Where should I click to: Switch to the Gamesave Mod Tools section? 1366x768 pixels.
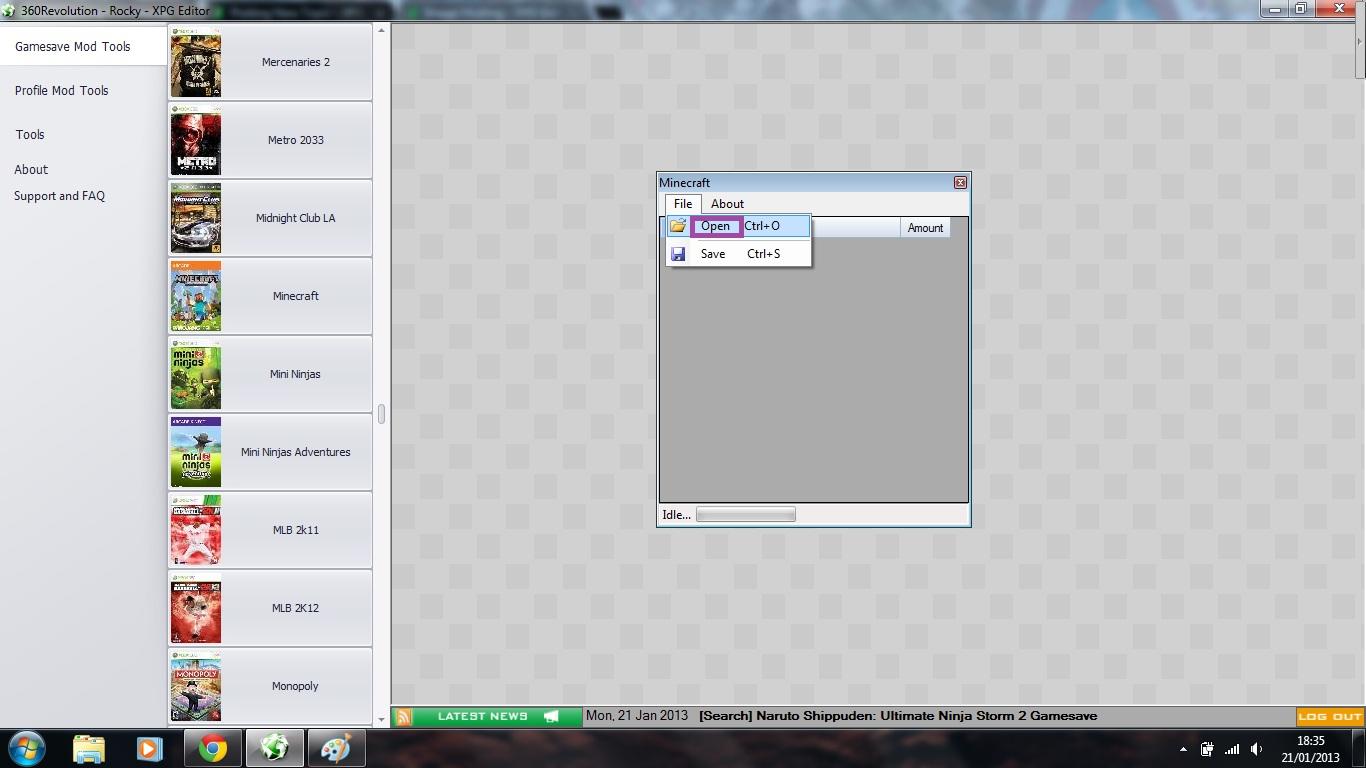click(x=73, y=46)
